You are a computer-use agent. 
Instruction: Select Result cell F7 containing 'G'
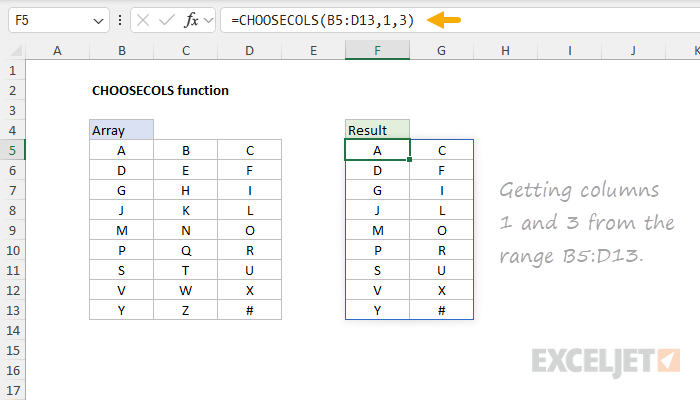point(377,190)
